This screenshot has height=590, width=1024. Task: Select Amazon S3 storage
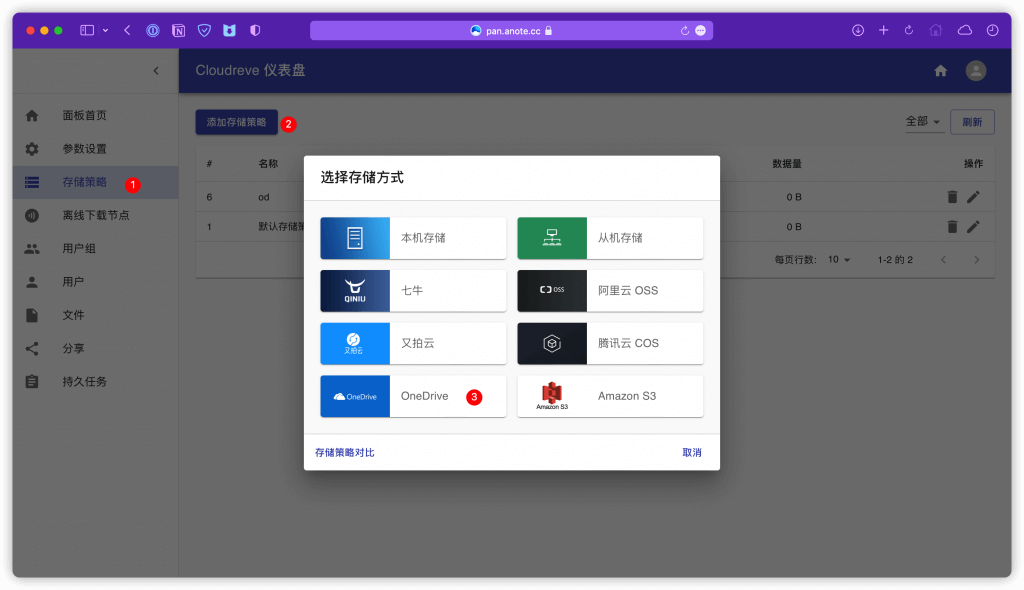[610, 396]
